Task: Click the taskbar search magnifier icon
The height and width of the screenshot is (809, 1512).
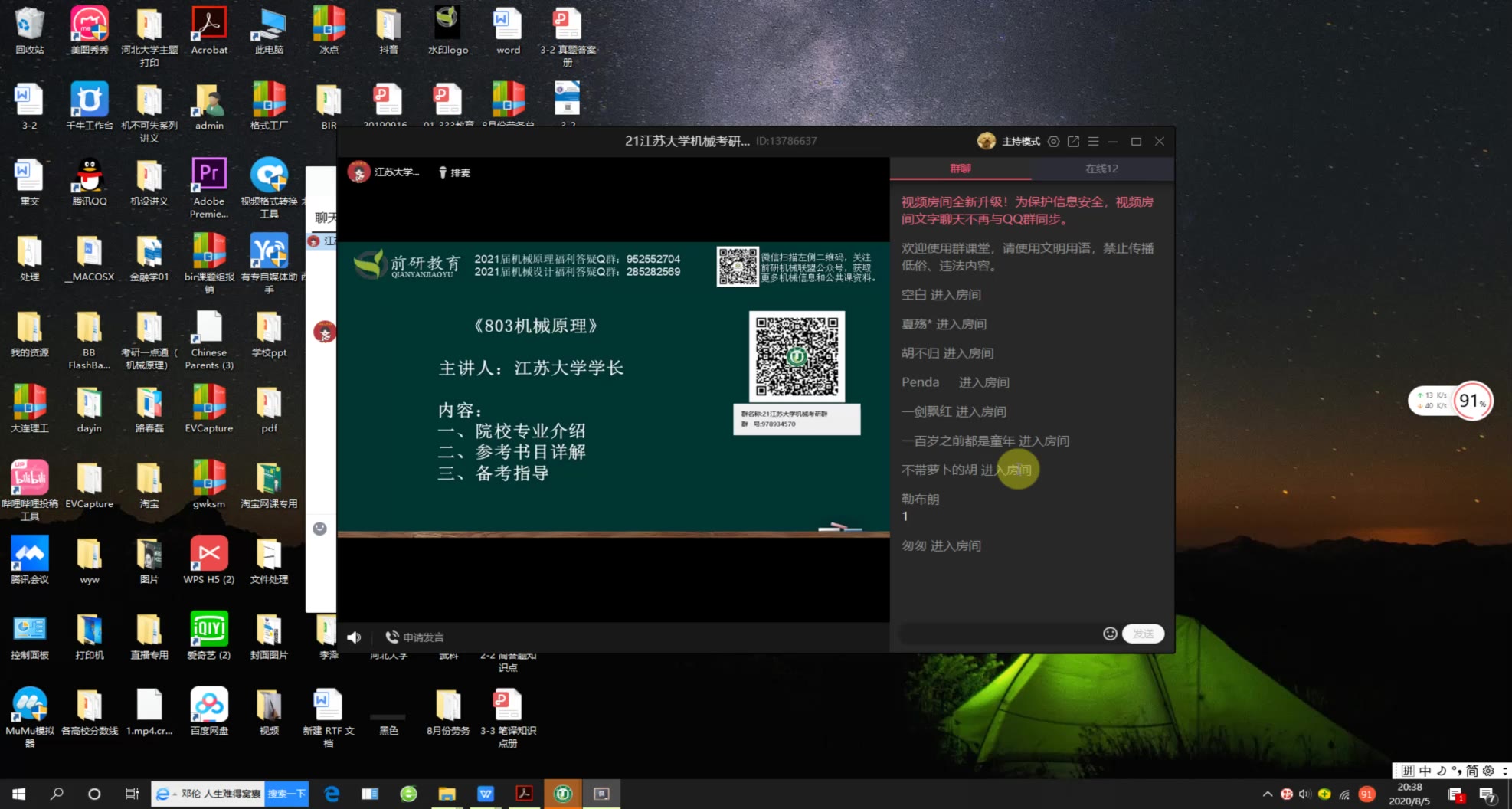Action: click(56, 794)
